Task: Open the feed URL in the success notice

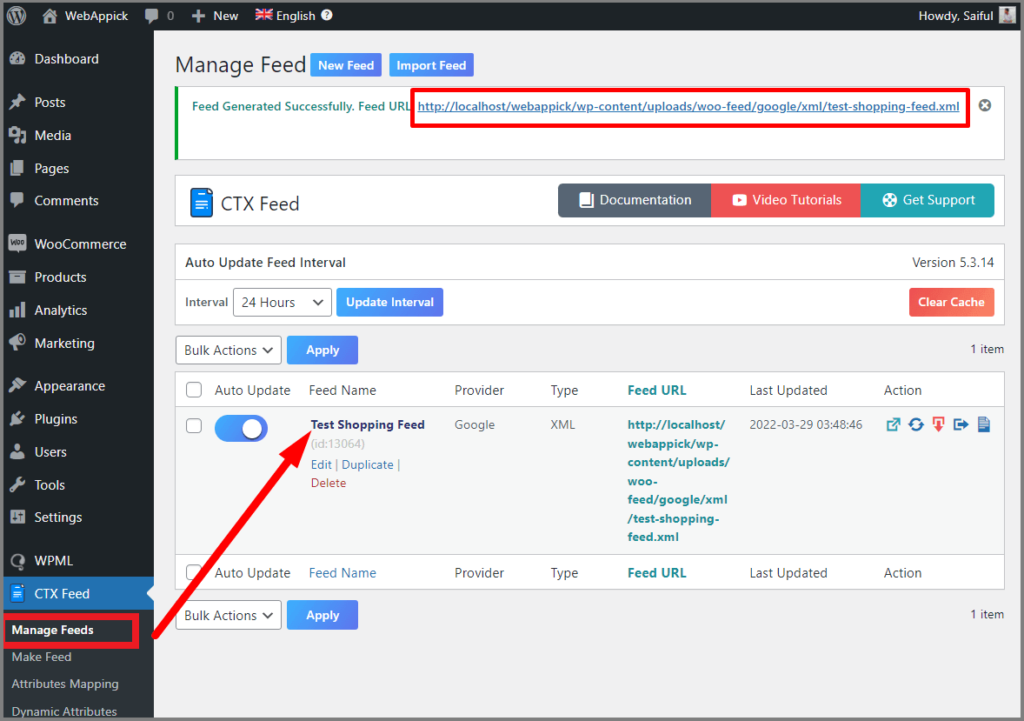Action: coord(688,106)
